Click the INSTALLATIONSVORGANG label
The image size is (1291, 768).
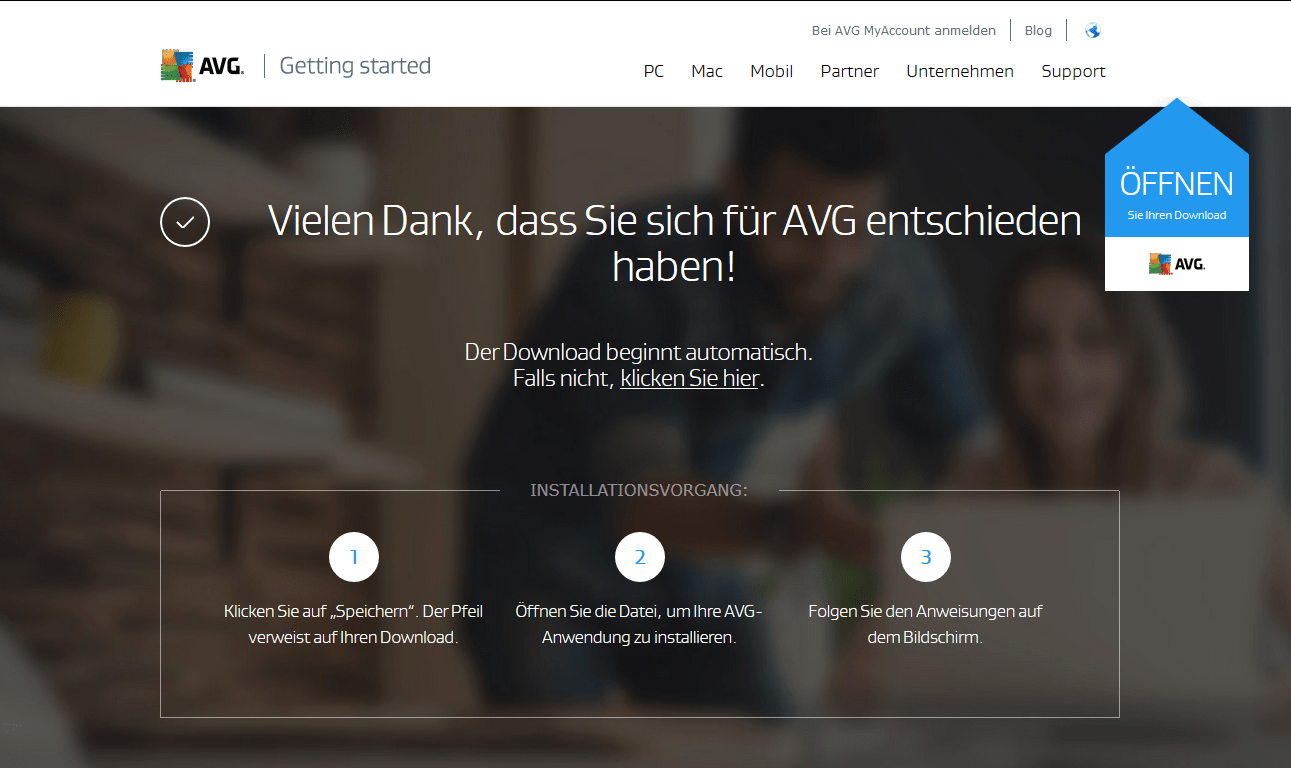point(639,490)
